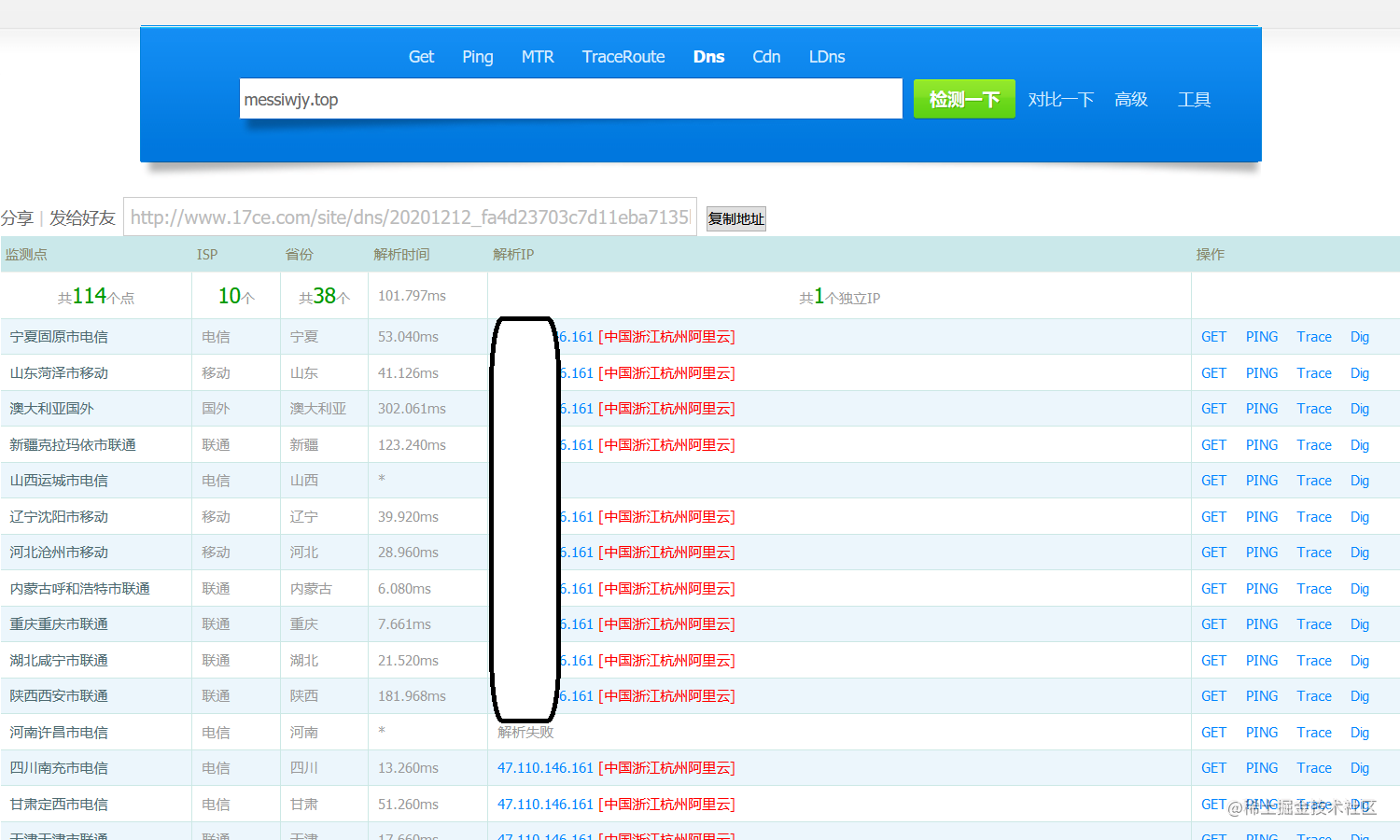This screenshot has width=1400, height=840.
Task: Click PING for 山东菏泽市移动 row
Action: point(1262,373)
